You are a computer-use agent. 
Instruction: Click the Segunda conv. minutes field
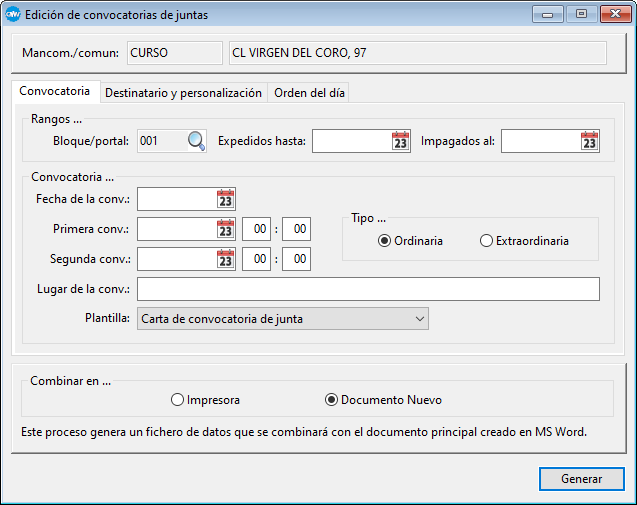click(x=296, y=259)
